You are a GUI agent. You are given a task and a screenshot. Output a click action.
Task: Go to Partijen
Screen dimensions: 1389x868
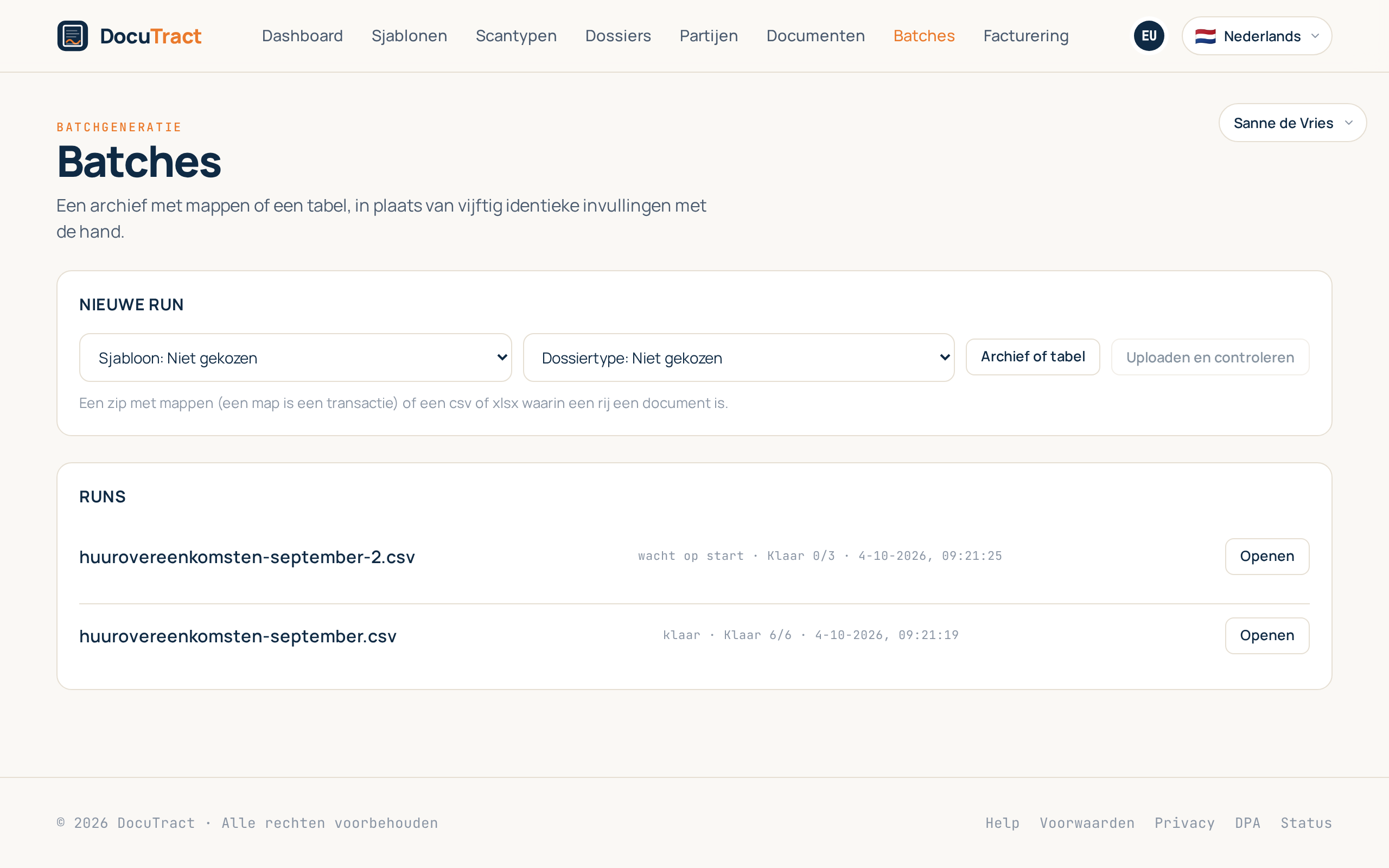[x=709, y=36]
